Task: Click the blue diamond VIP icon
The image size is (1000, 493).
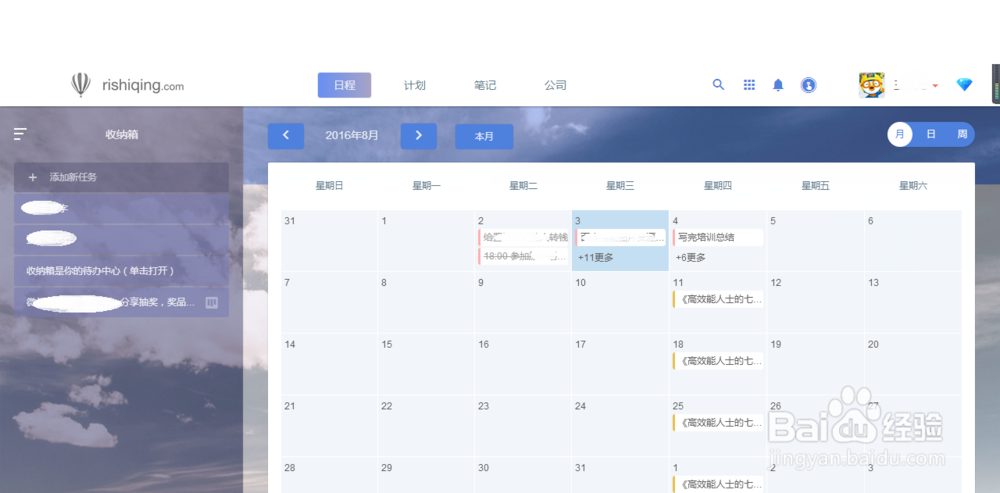Action: pos(964,85)
